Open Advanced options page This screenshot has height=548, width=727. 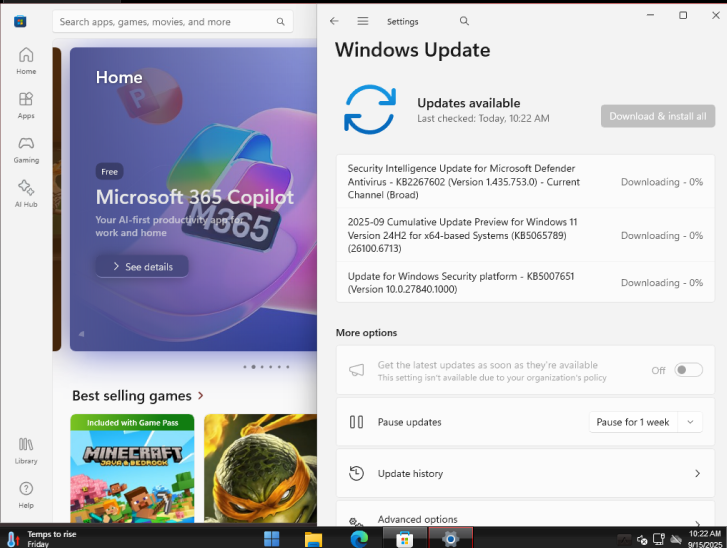525,514
